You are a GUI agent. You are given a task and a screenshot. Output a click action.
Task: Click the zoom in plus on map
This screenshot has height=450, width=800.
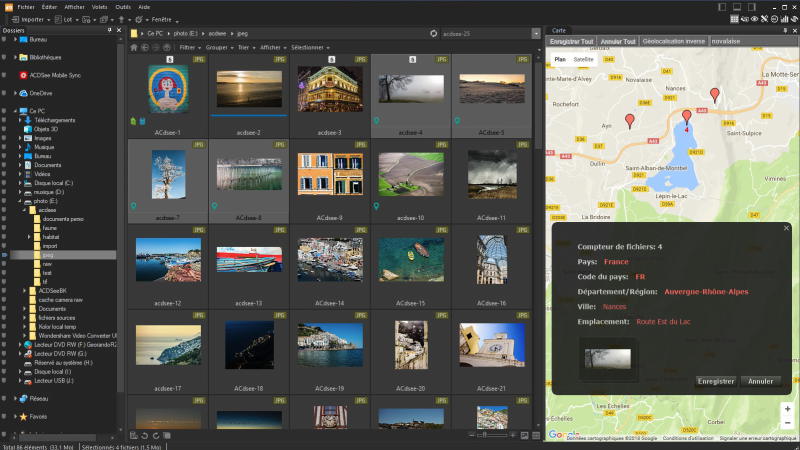(787, 409)
